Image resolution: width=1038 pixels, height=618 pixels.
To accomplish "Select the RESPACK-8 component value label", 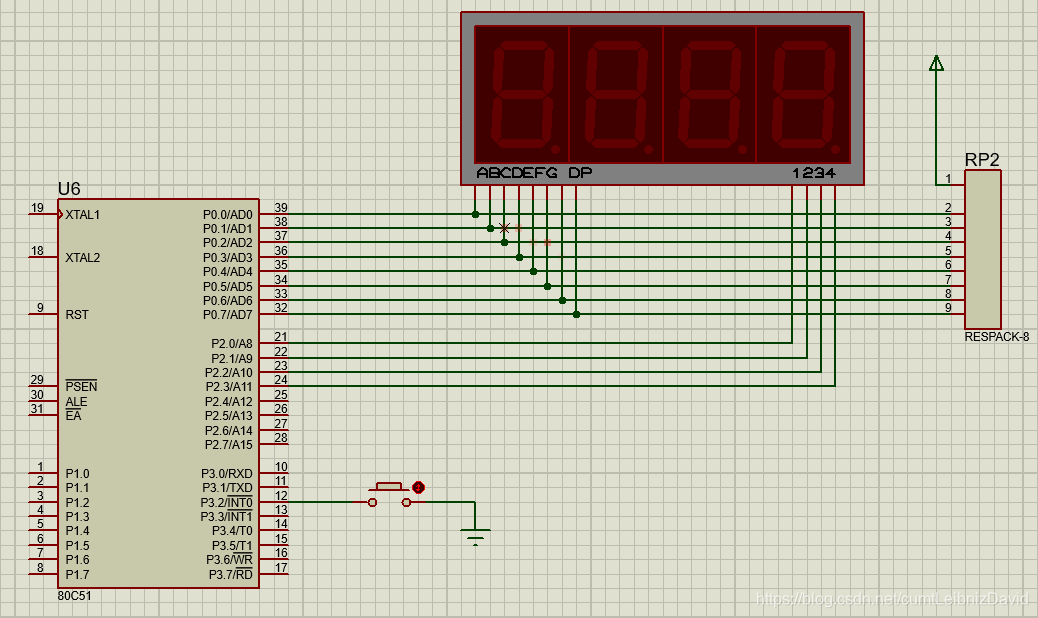I will coord(996,337).
